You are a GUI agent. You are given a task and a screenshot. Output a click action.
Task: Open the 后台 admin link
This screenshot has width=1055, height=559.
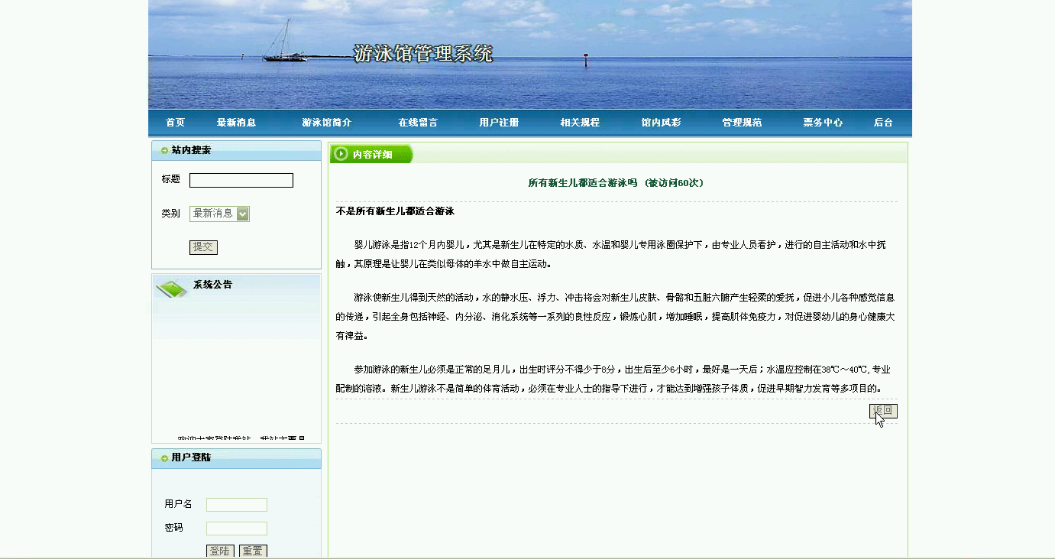click(x=883, y=122)
